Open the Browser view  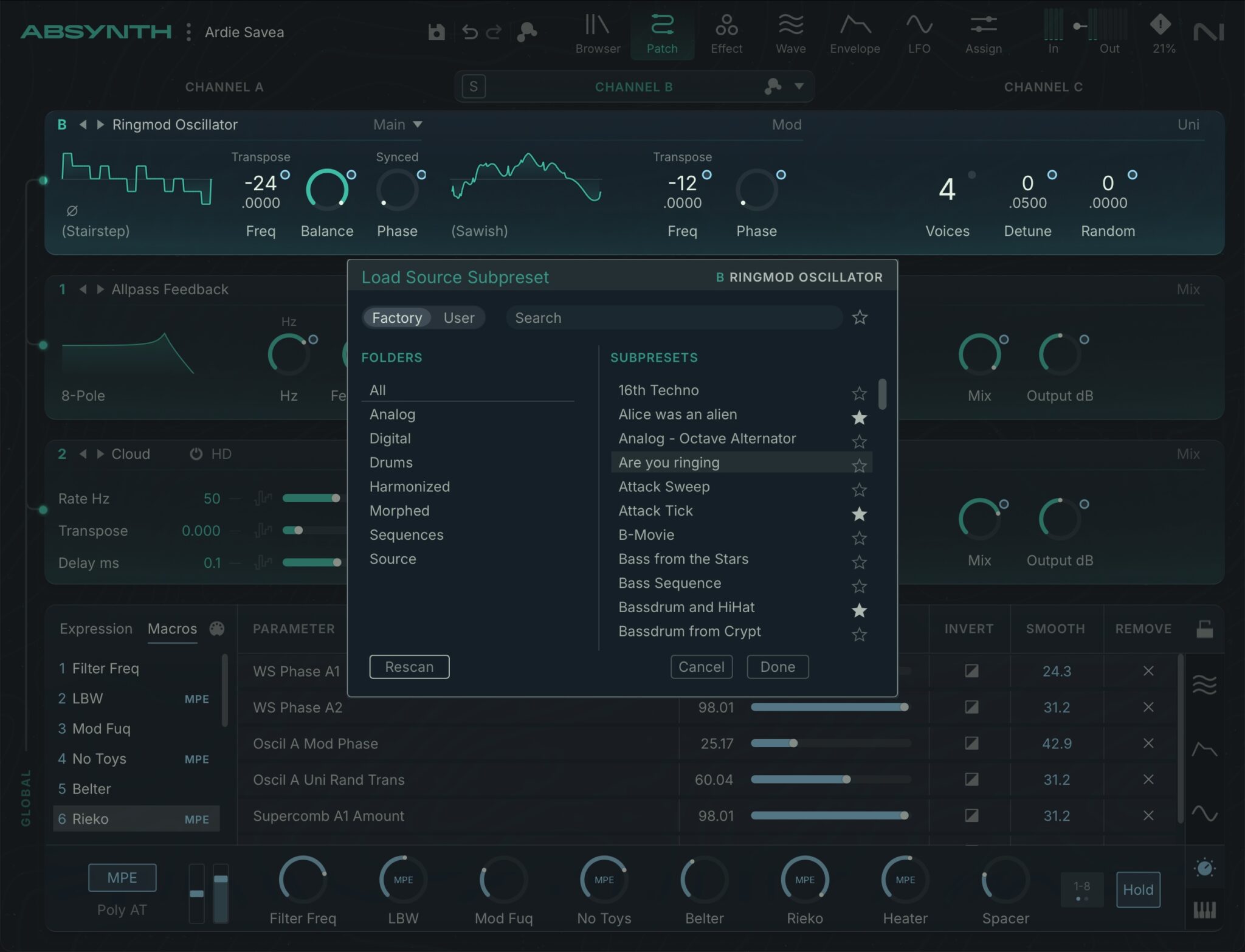tap(598, 34)
